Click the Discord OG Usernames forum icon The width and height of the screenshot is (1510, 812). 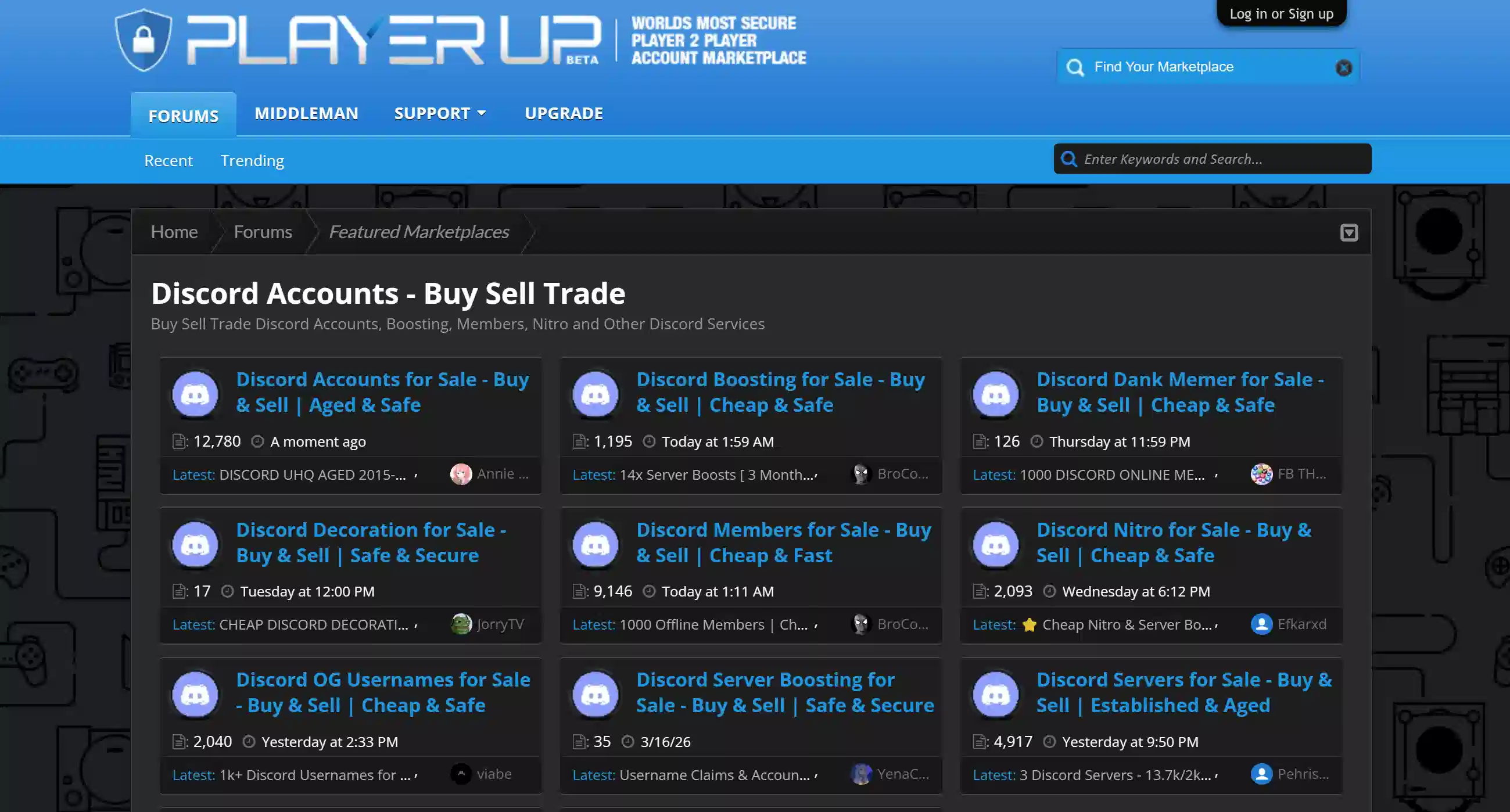(195, 694)
